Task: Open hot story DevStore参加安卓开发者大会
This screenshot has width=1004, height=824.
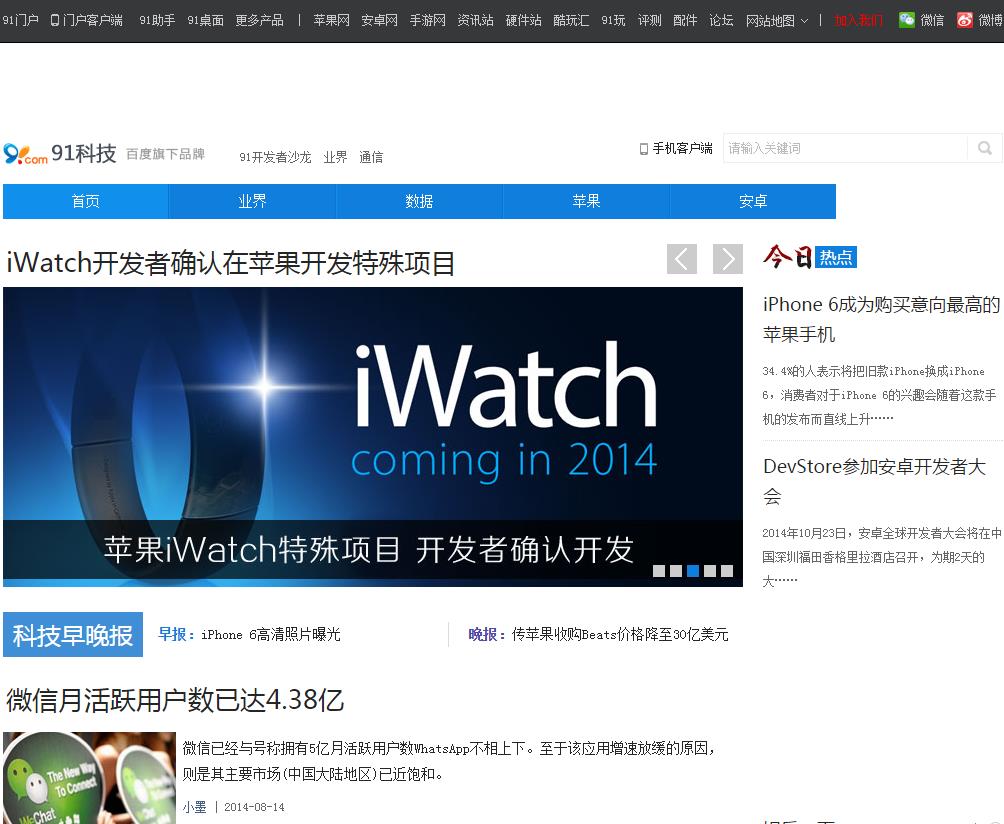Action: (874, 481)
